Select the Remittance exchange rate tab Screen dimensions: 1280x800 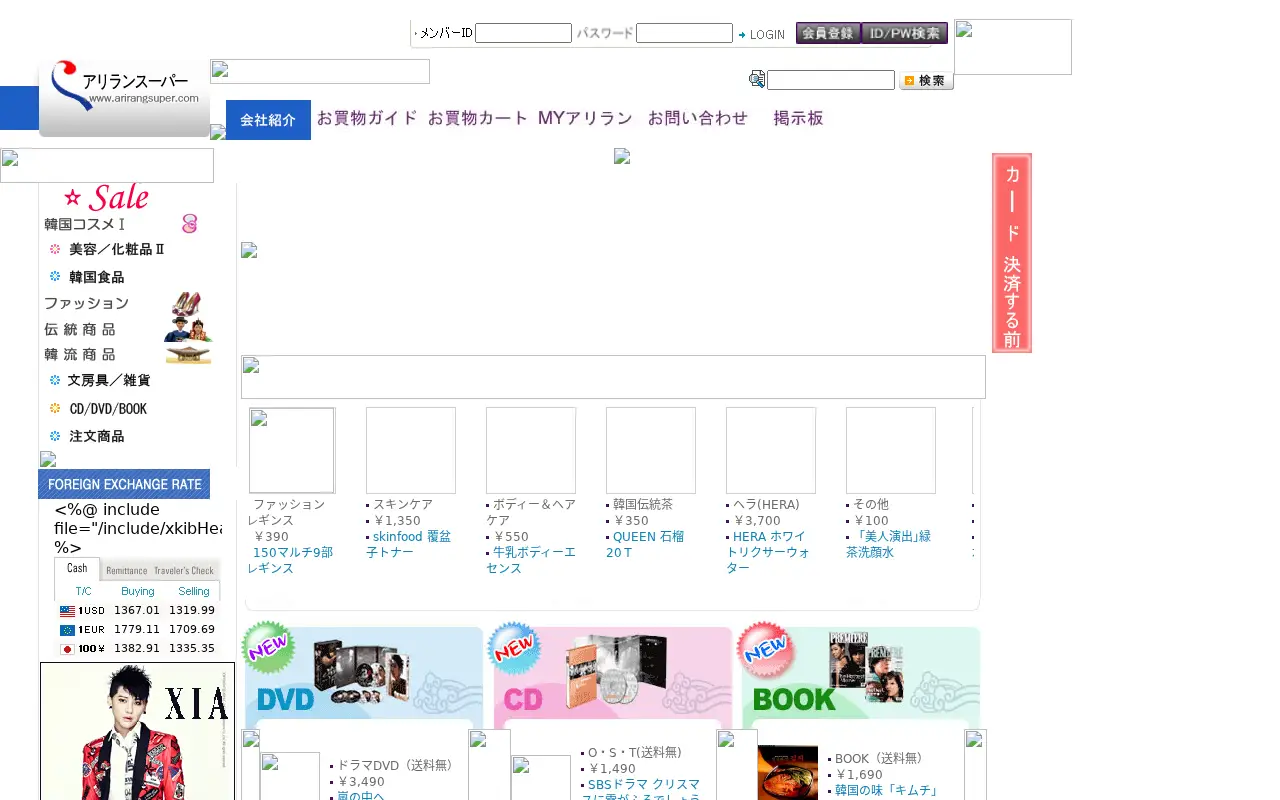(x=126, y=570)
